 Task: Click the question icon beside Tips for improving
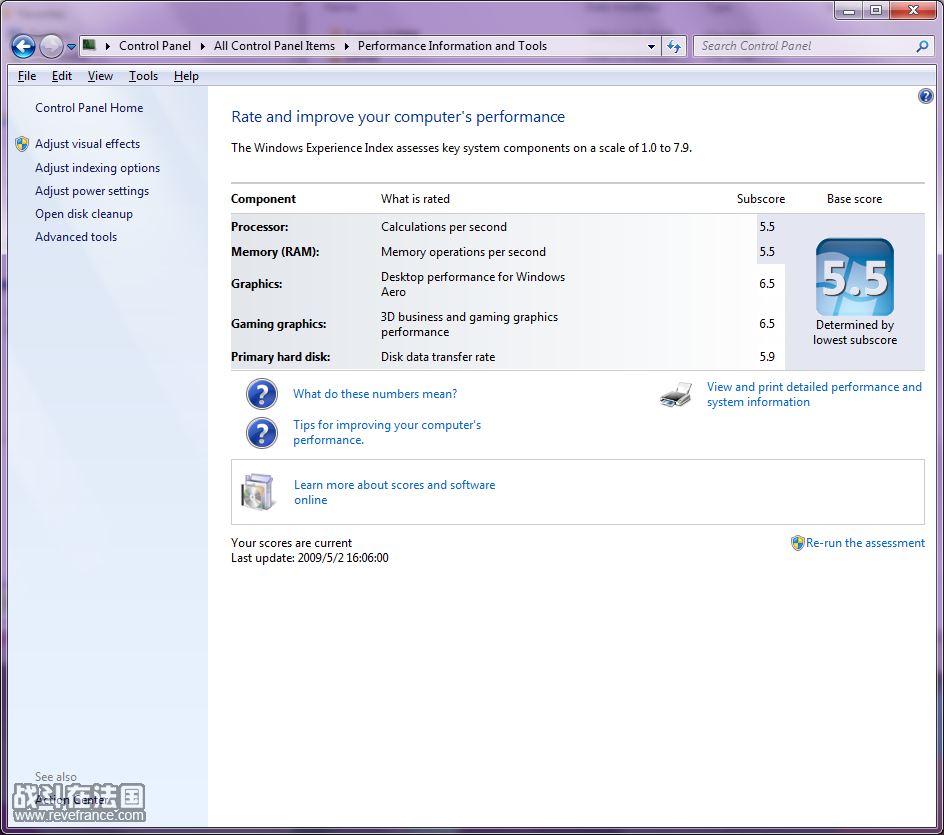(262, 433)
